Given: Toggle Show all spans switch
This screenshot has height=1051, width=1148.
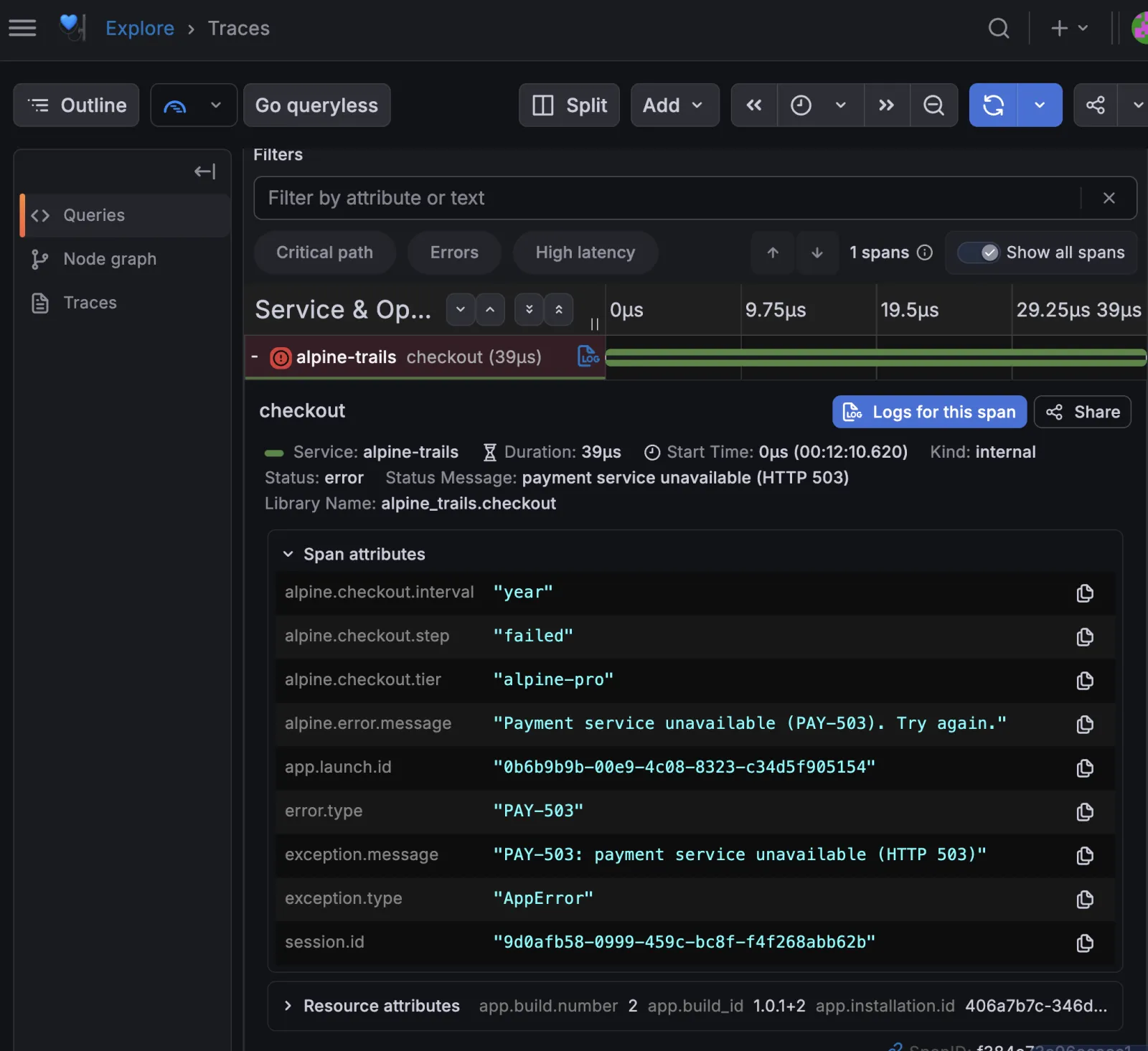Looking at the screenshot, I should click(x=979, y=253).
